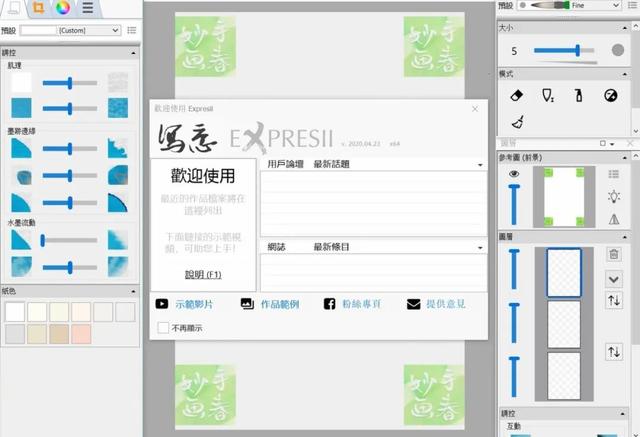Click the image gallery icon beside 作品範例
This screenshot has width=640, height=437.
(247, 304)
